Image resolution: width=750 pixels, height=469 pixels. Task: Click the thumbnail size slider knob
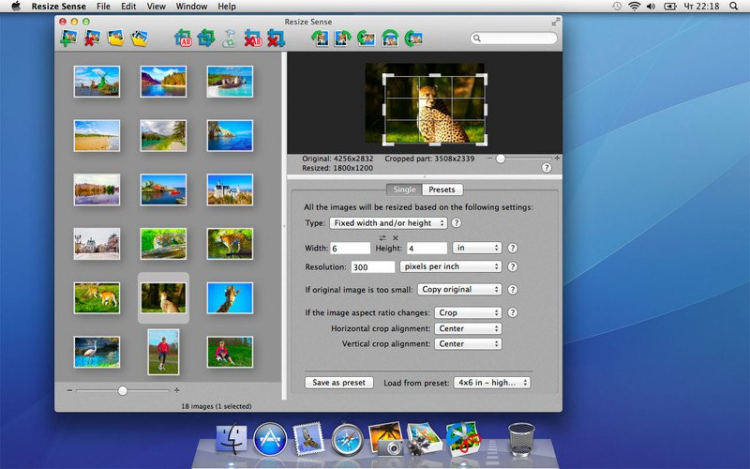[x=122, y=390]
